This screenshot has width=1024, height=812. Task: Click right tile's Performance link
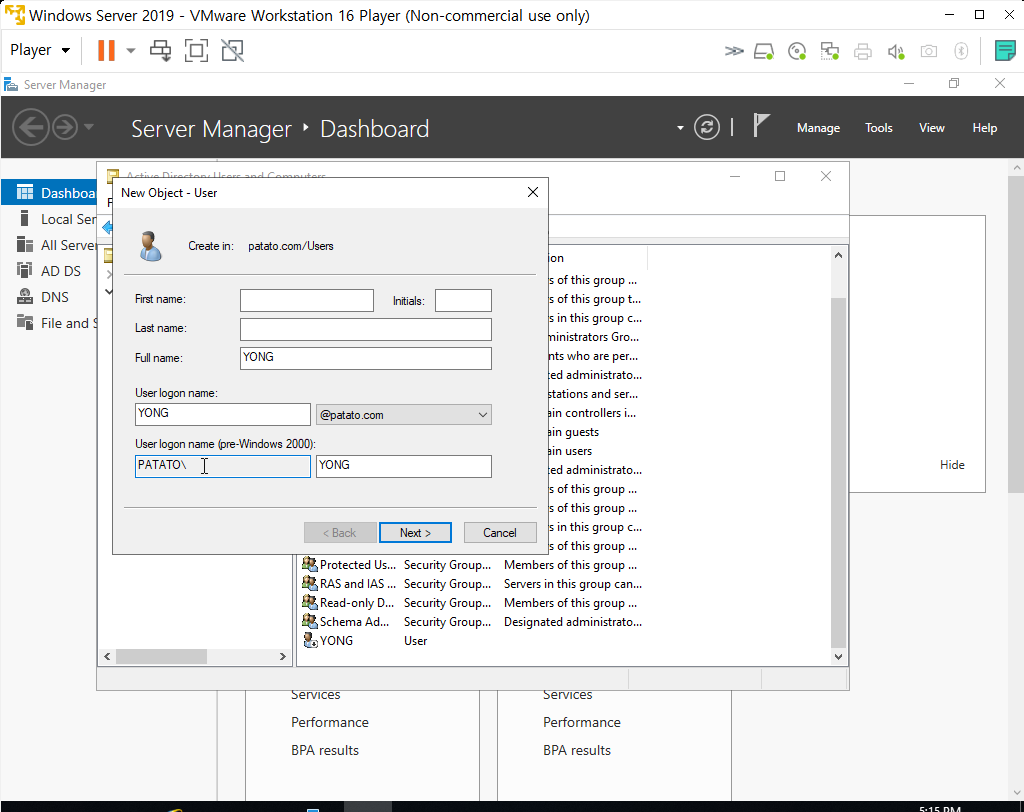581,722
